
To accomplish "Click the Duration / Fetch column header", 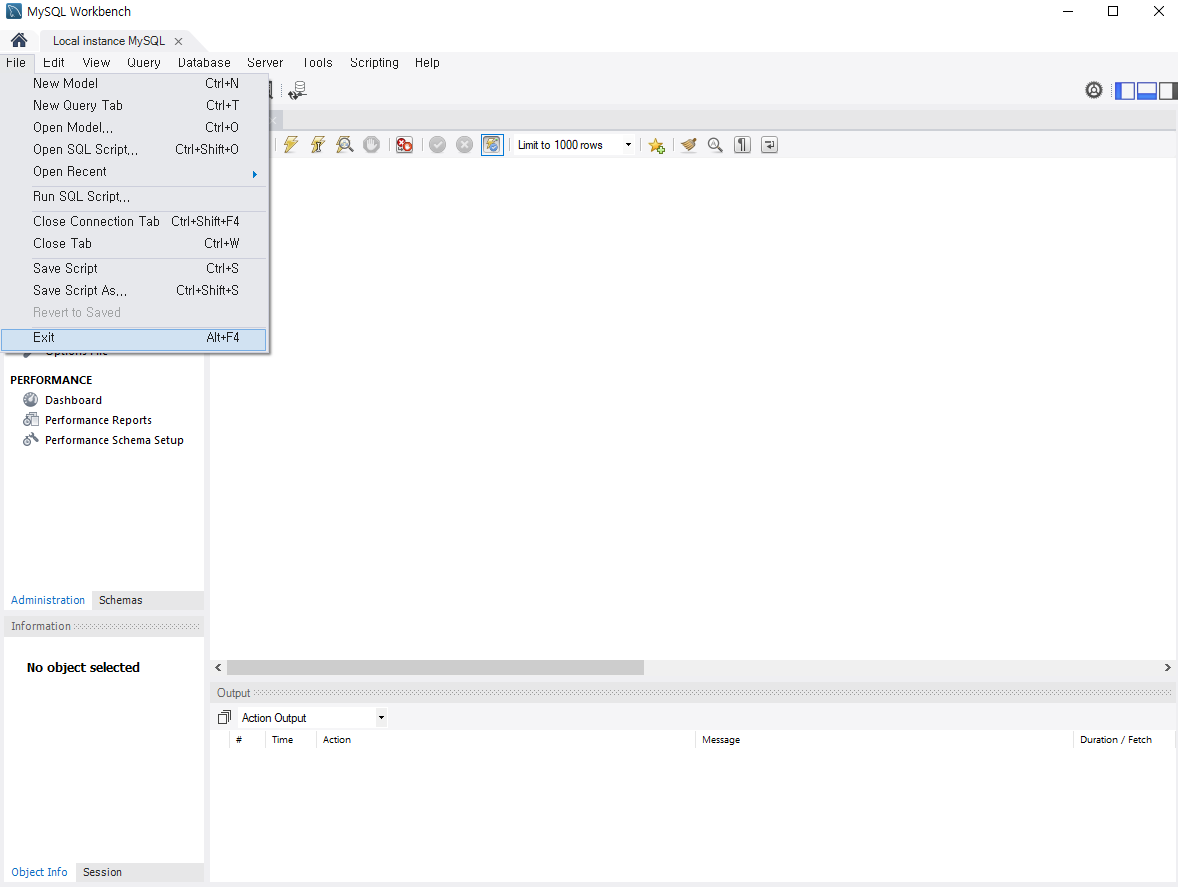I will pos(1122,740).
